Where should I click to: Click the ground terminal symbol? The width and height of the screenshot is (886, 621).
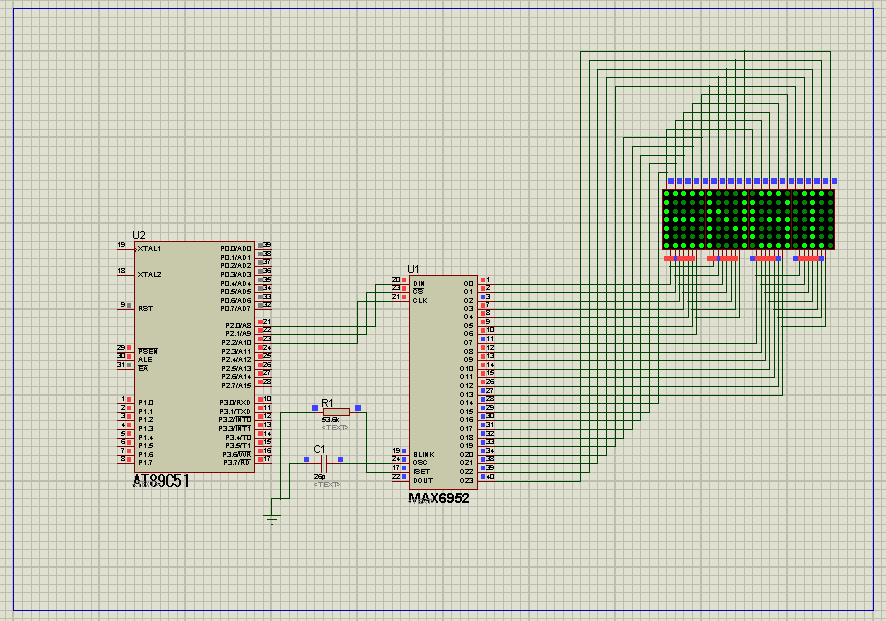click(271, 517)
